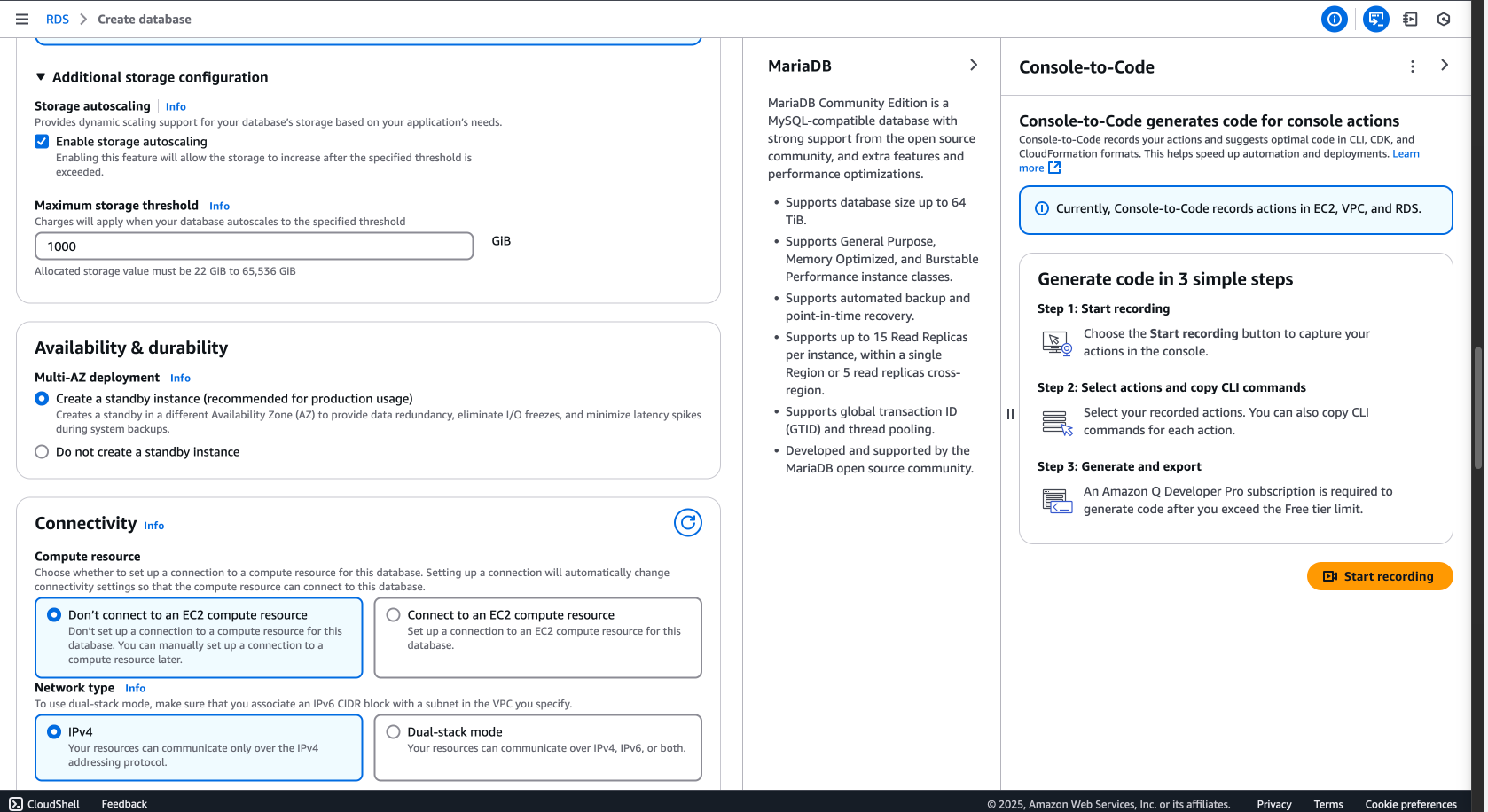Open Feedback in the footer

(x=124, y=804)
